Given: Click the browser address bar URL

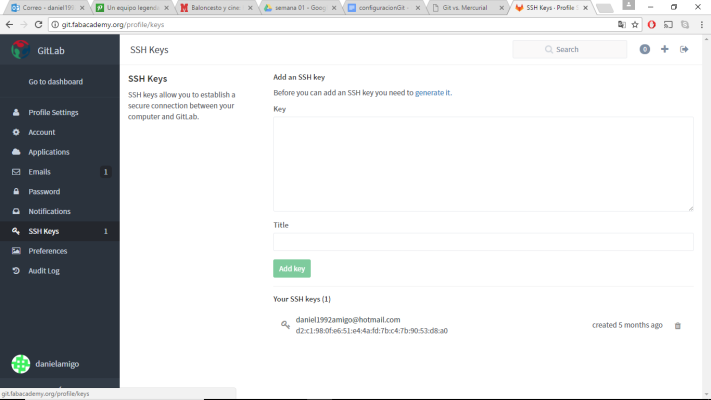Looking at the screenshot, I should click(112, 24).
